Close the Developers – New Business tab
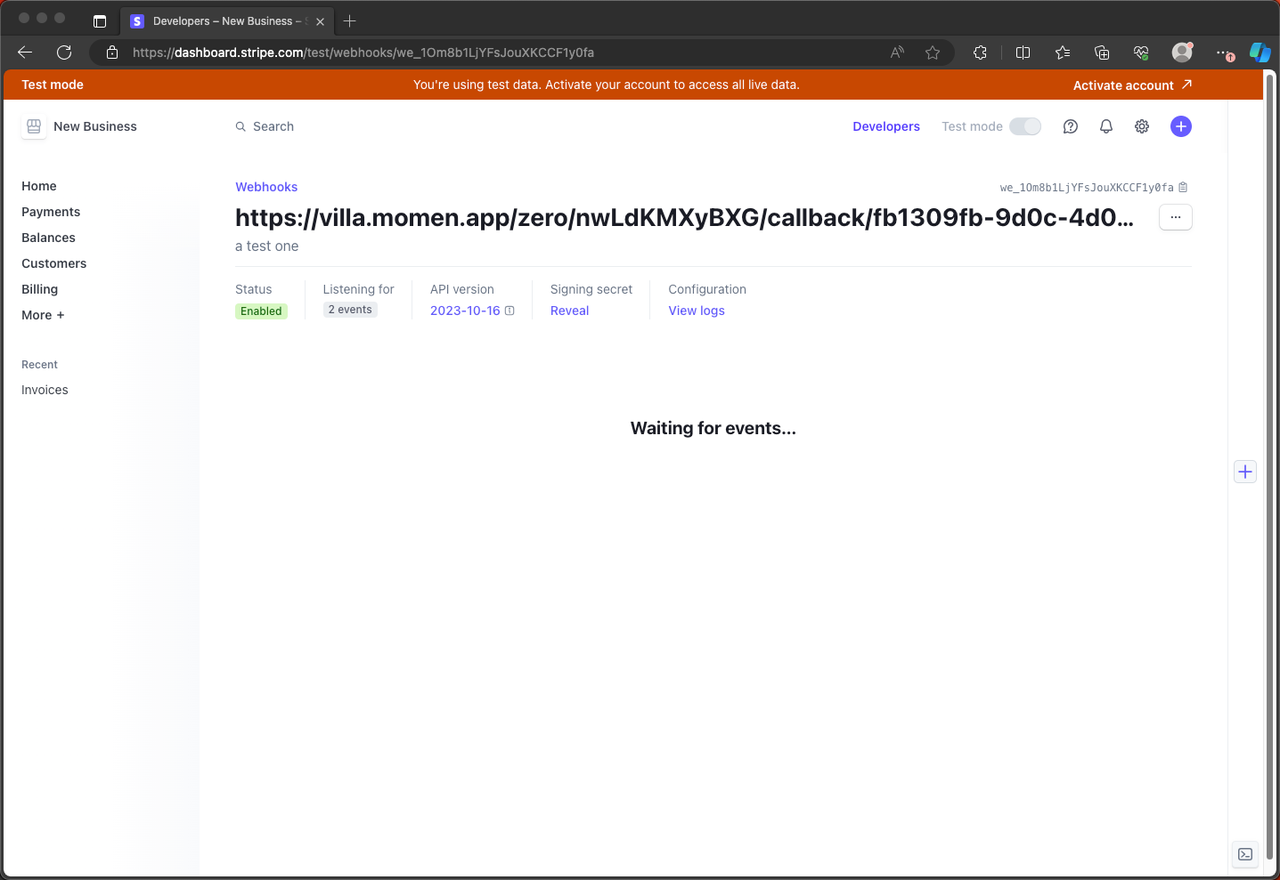Viewport: 1280px width, 880px height. [x=320, y=21]
